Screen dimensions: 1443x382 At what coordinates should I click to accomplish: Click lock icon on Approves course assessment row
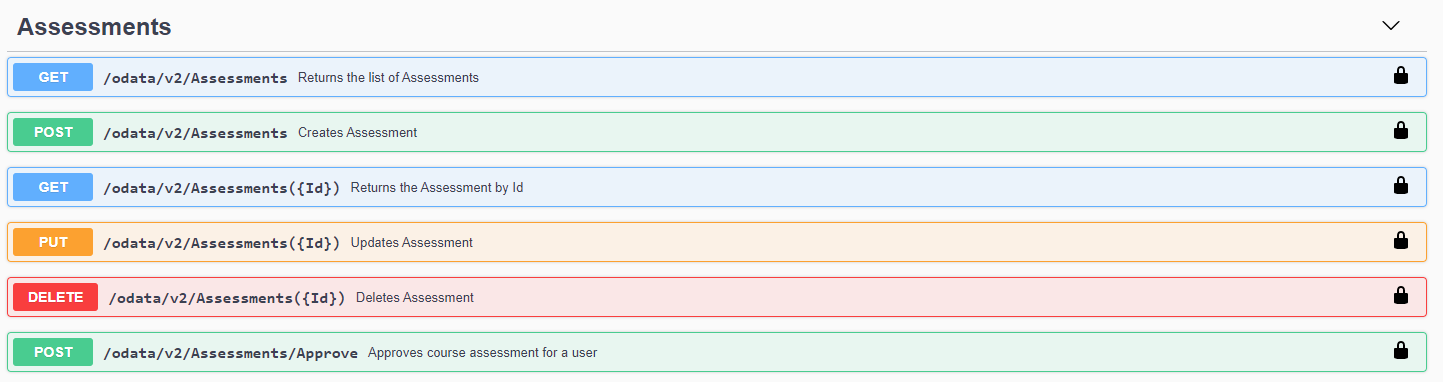pyautogui.click(x=1401, y=351)
